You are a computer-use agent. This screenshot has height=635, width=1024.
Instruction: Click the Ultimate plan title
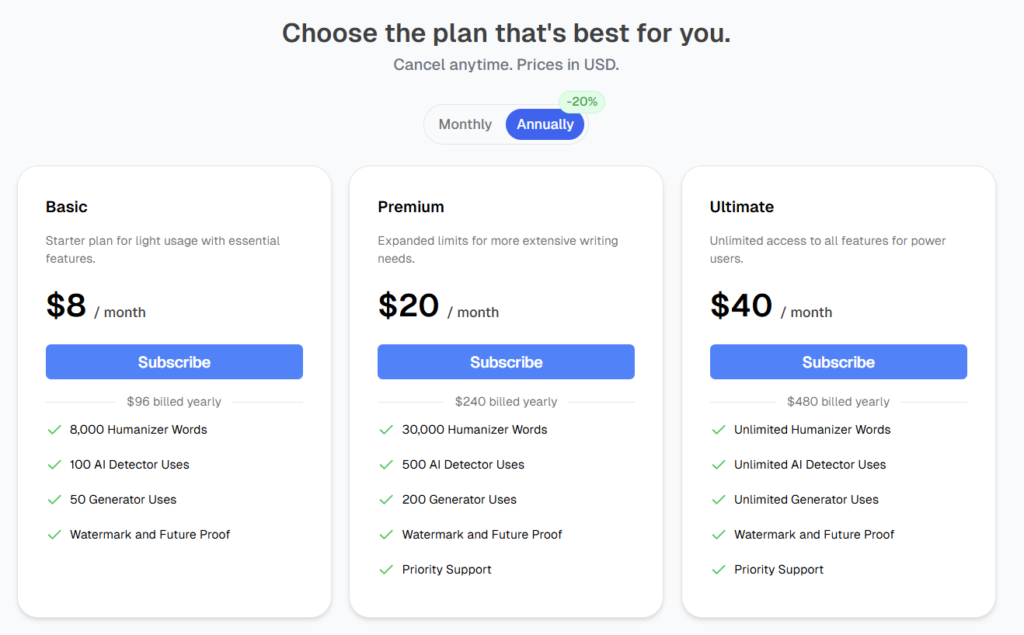pos(742,207)
